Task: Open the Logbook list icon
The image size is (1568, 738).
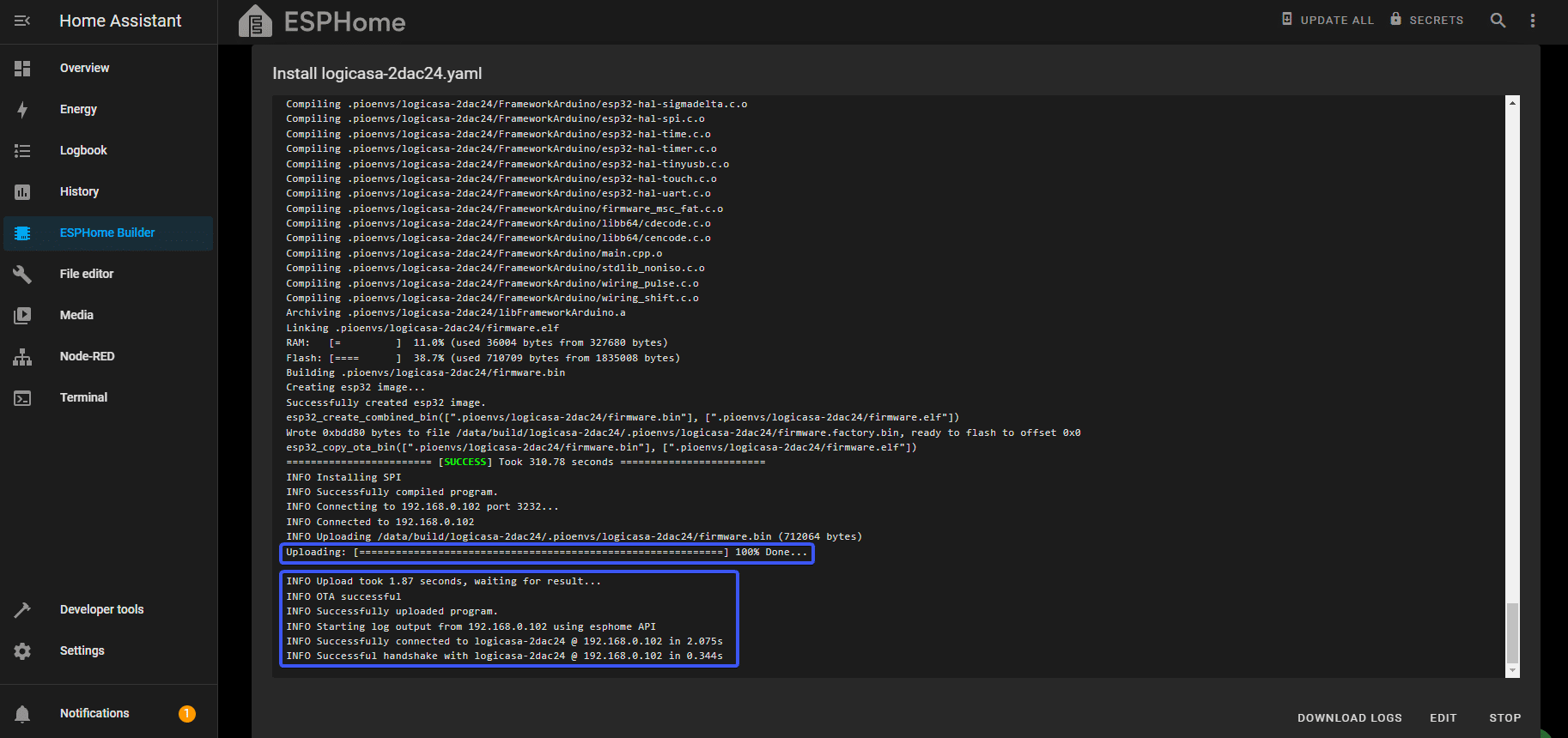Action: pos(22,151)
